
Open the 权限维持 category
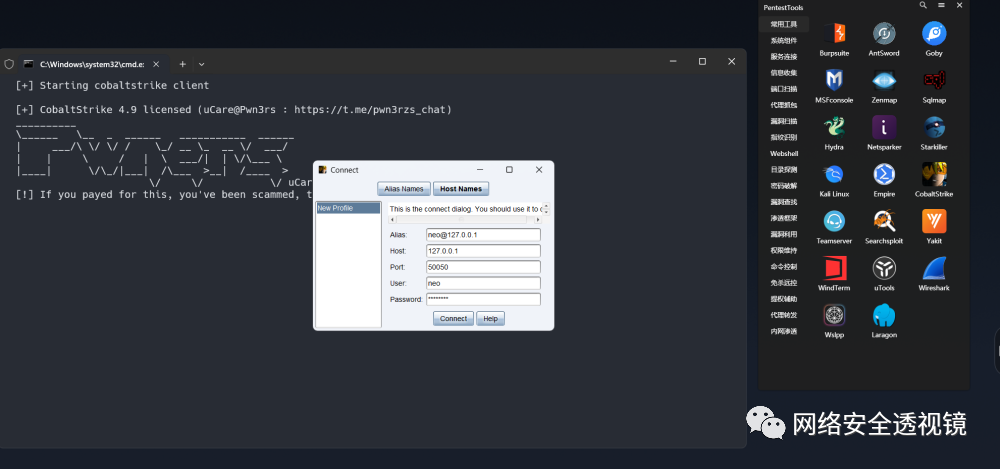(x=784, y=251)
